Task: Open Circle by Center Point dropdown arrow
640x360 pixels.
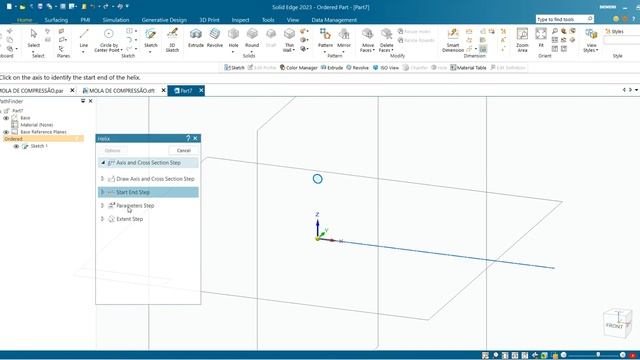Action: coord(122,50)
